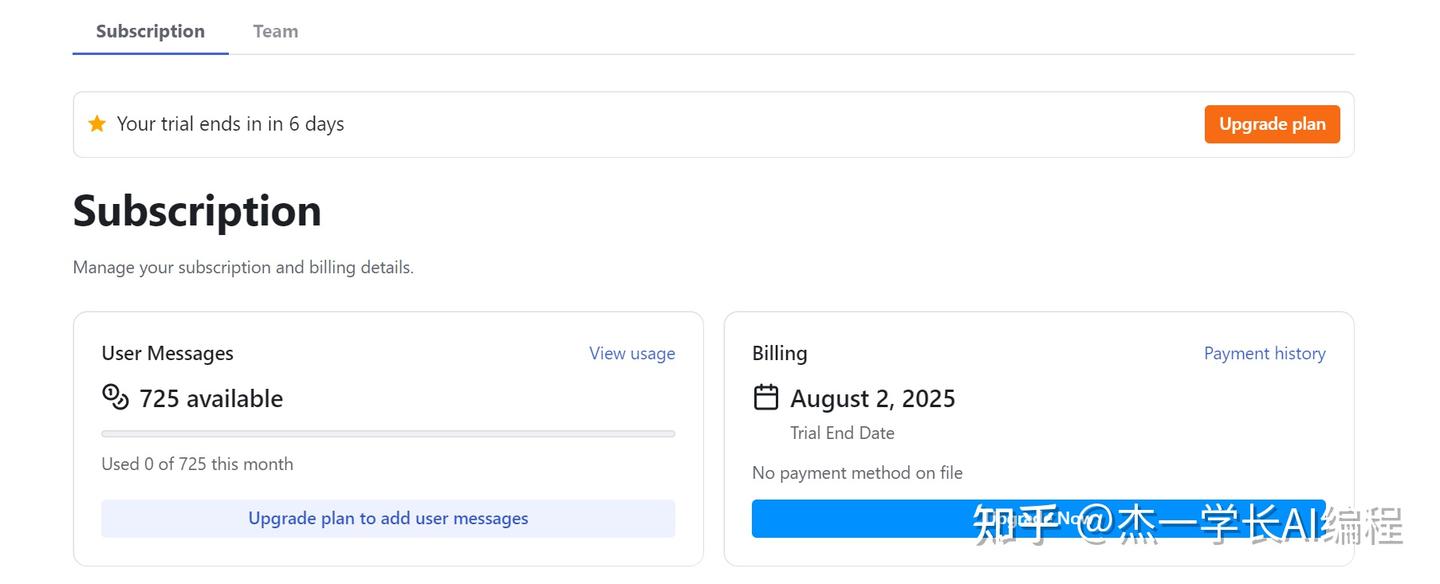Select the Billing card title
Image resolution: width=1440 pixels, height=584 pixels.
pos(779,353)
